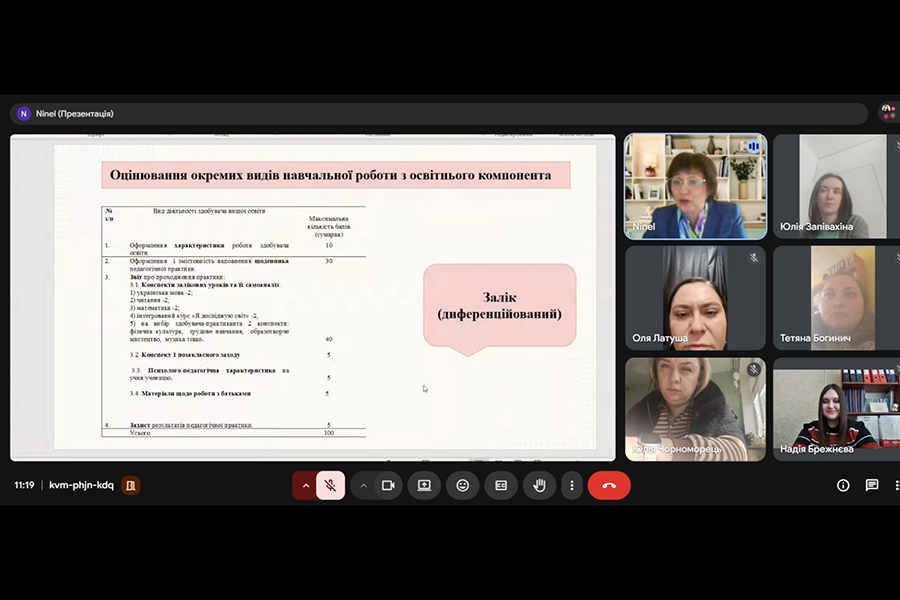This screenshot has width=900, height=600.
Task: Open video settings arrow beside camera
Action: pyautogui.click(x=363, y=486)
